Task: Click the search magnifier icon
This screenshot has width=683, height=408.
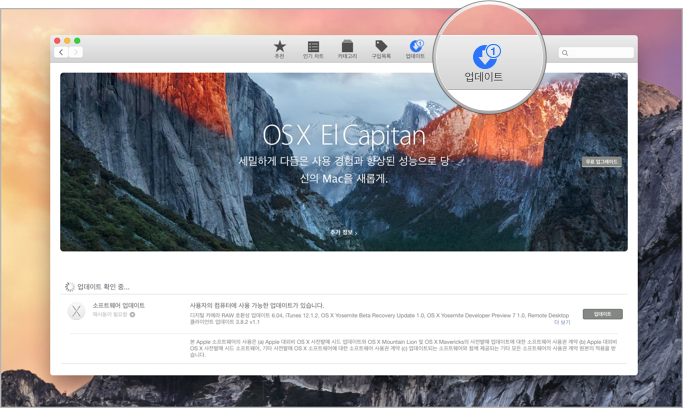Action: [565, 53]
